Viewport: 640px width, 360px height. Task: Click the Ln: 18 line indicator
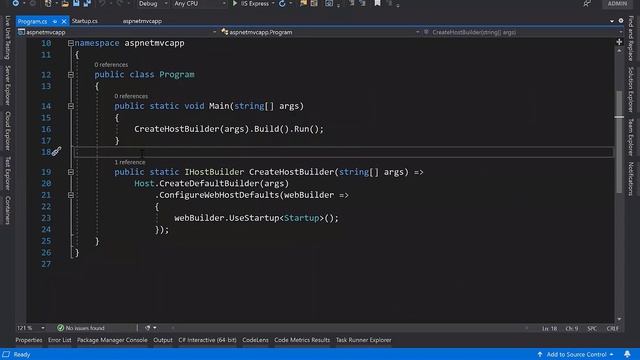(549, 328)
